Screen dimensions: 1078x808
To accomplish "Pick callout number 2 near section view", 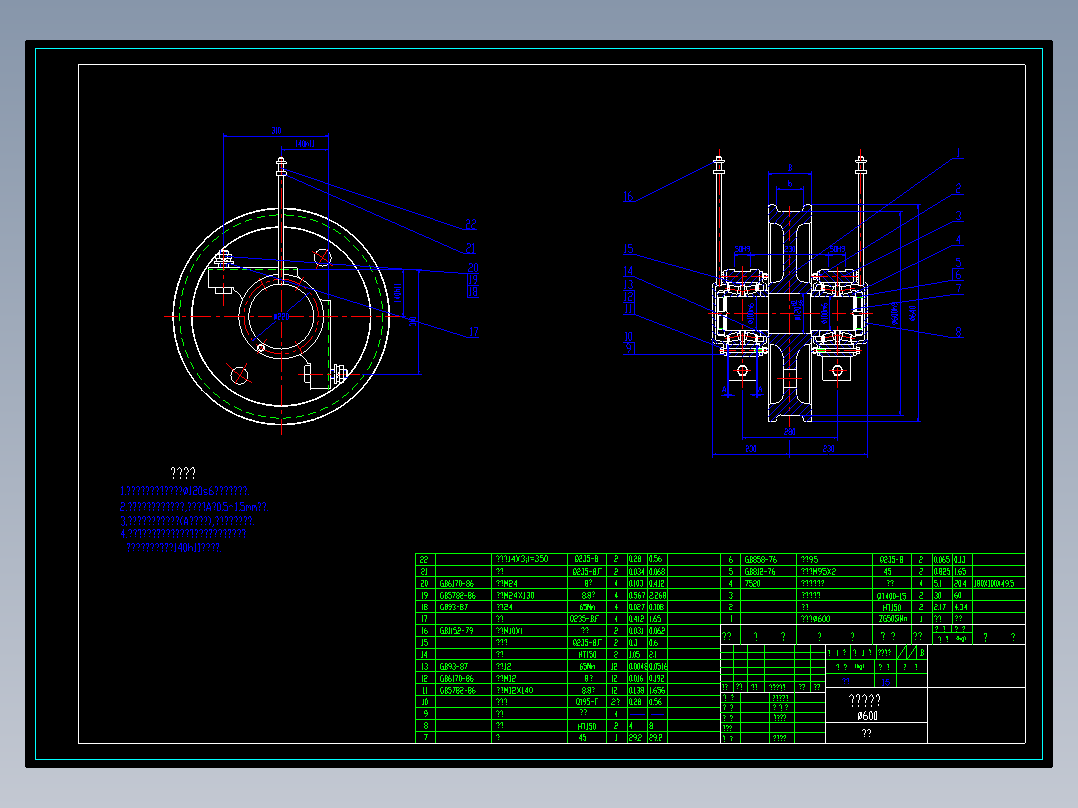I will [x=958, y=188].
